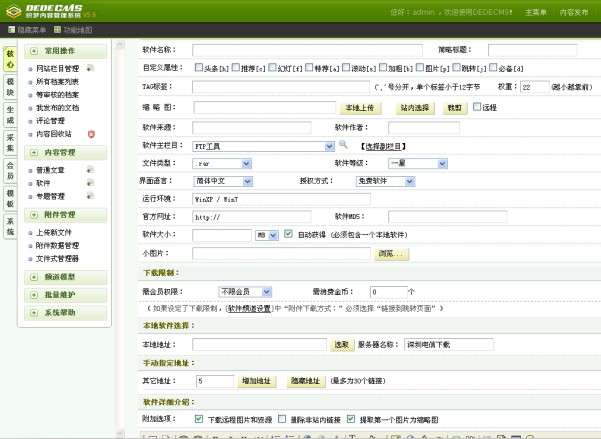This screenshot has width=601, height=439.
Task: Check the 特荐[a] attribute box
Action: [x=309, y=67]
